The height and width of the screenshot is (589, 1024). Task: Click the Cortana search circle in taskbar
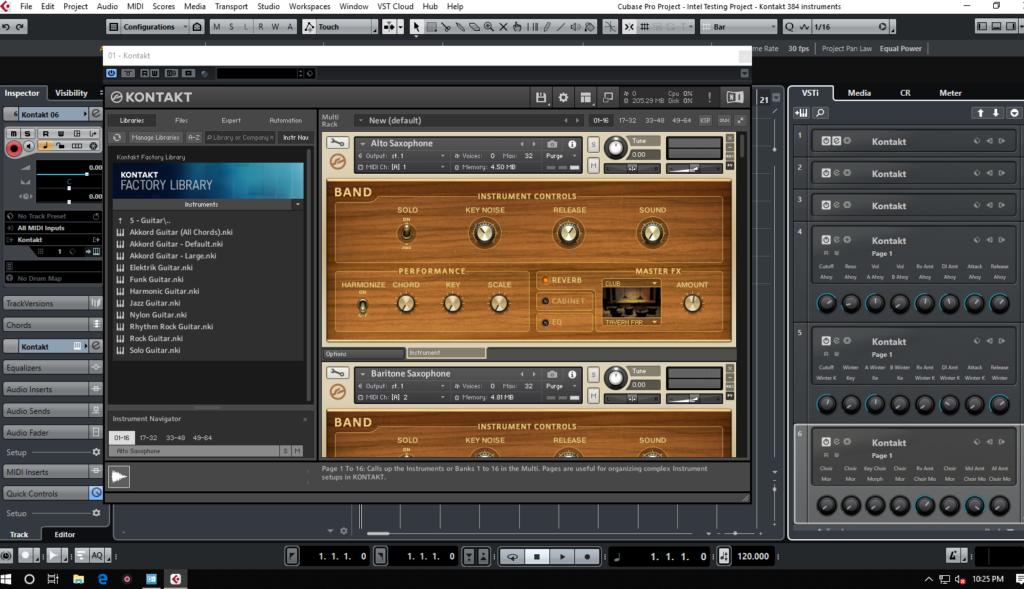click(29, 579)
